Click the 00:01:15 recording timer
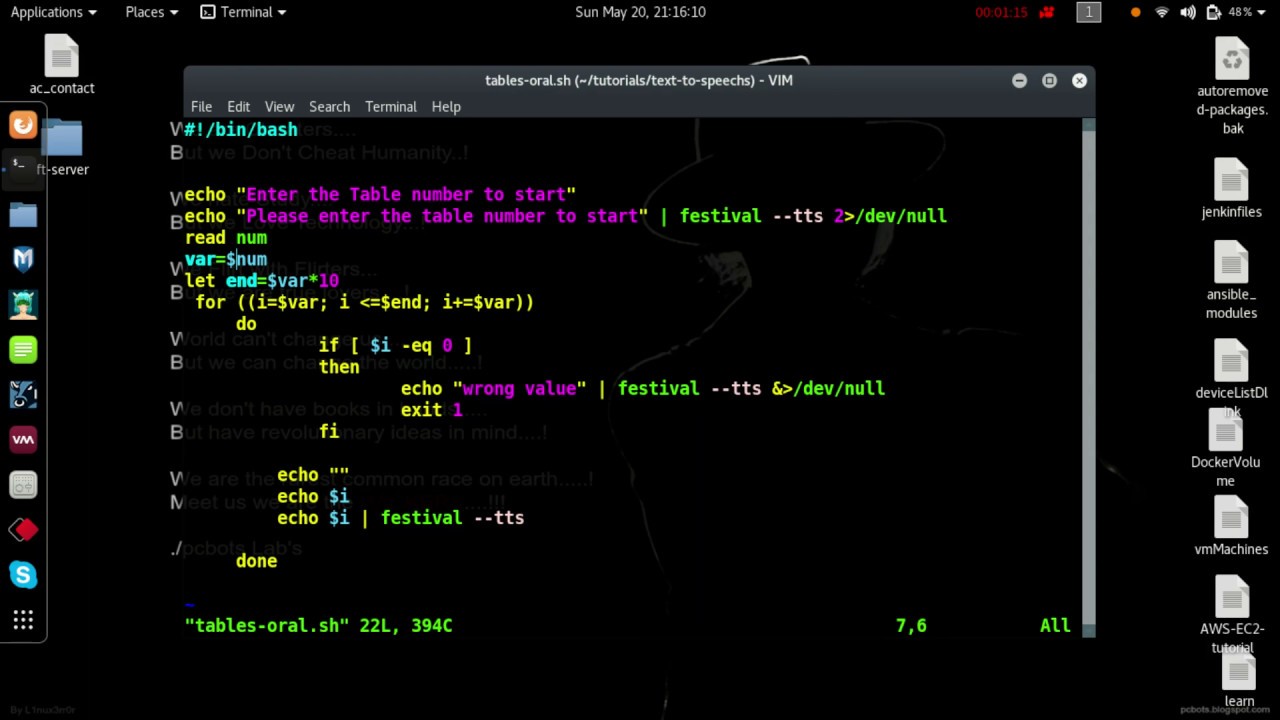The width and height of the screenshot is (1280, 720). (1001, 12)
